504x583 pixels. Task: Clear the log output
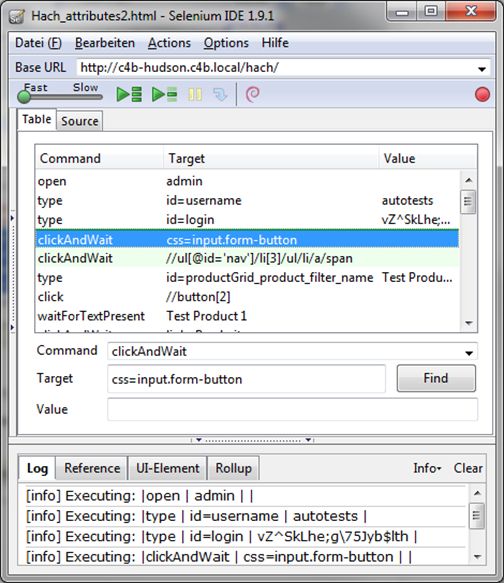coord(468,468)
